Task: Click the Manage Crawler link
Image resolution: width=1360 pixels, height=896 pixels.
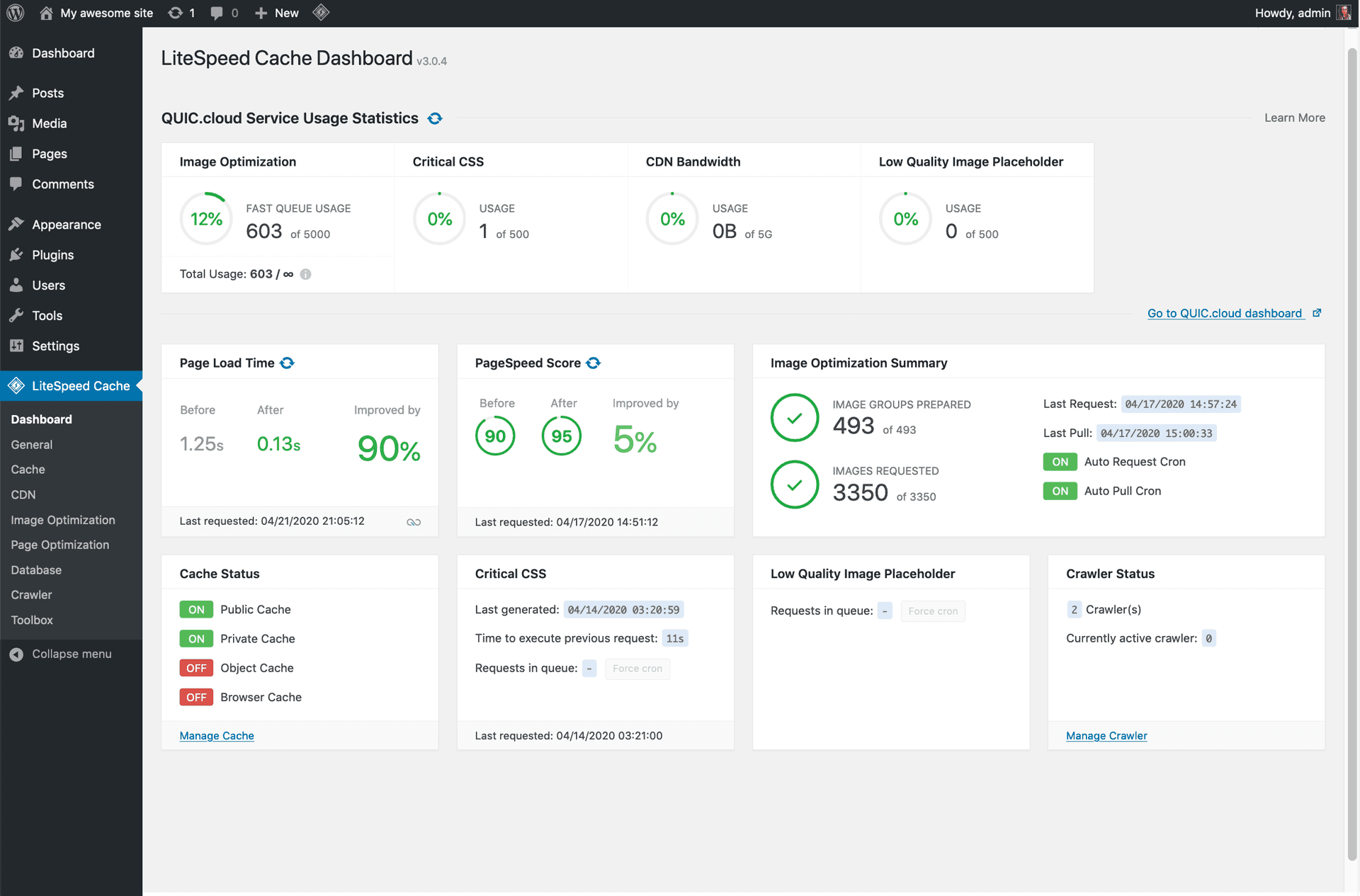Action: [1107, 735]
